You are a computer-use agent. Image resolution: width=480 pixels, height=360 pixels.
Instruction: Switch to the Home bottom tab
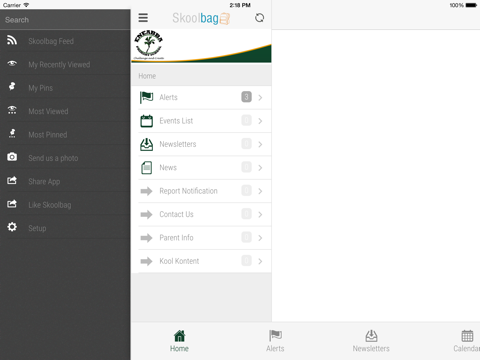[x=179, y=341]
